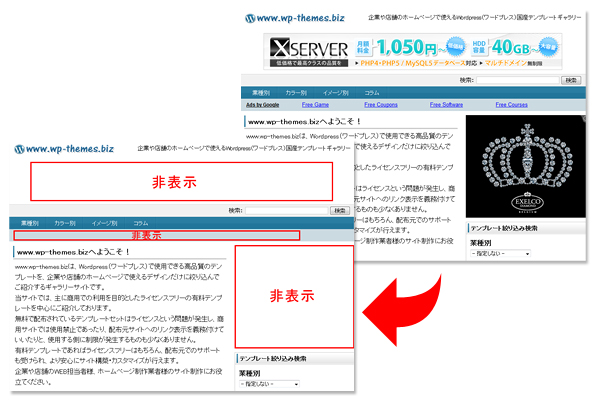This screenshot has height=400, width=600.
Task: Click the 検索 button on the front page
Action: (340, 211)
